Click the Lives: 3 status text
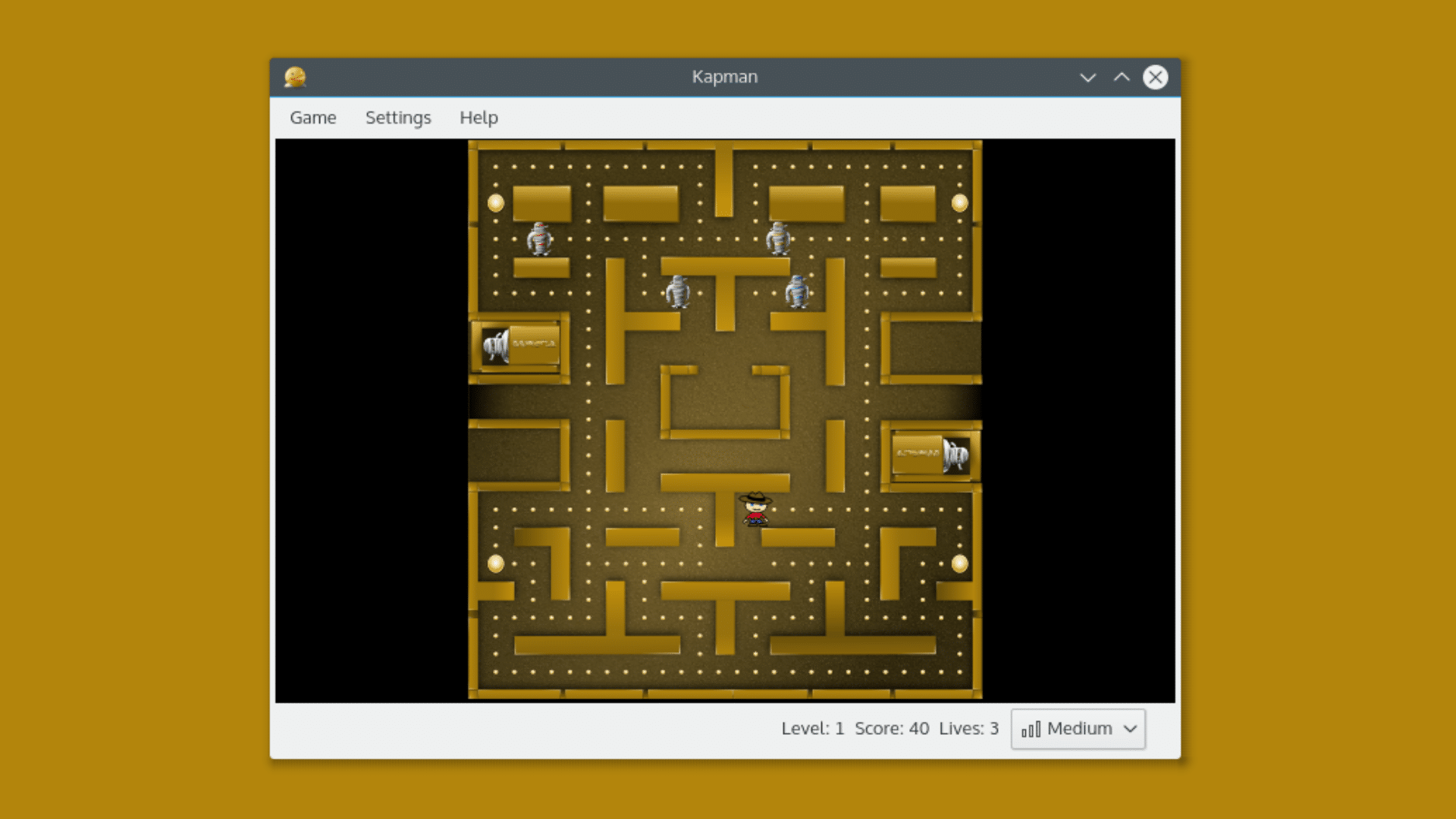Image resolution: width=1456 pixels, height=819 pixels. point(968,729)
